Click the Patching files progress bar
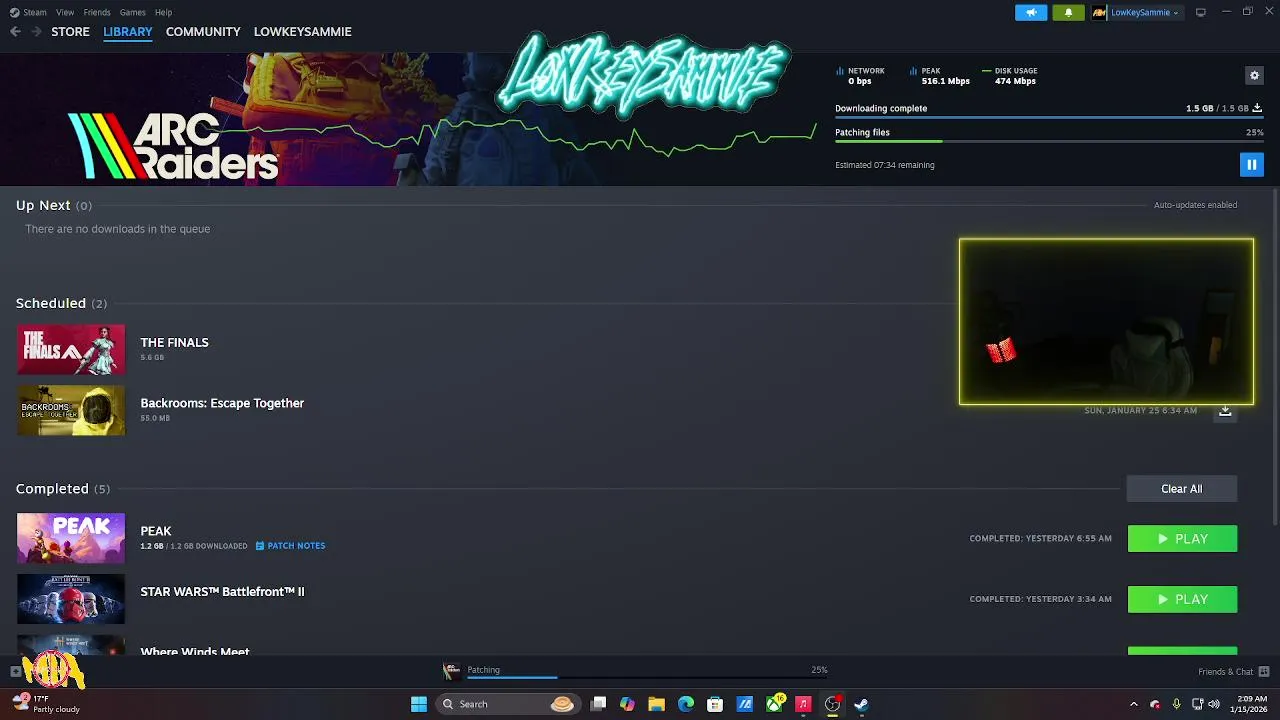 [1049, 141]
